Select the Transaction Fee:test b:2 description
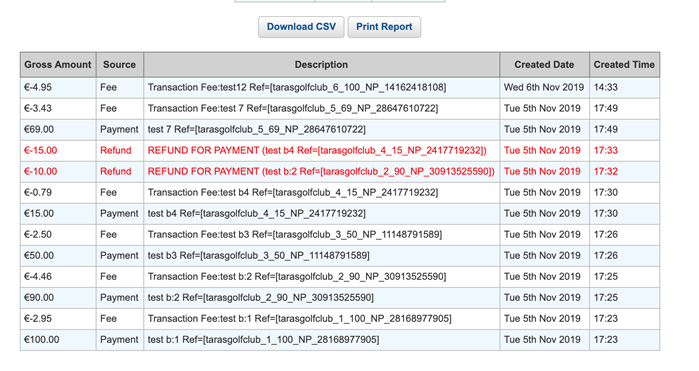 click(297, 276)
